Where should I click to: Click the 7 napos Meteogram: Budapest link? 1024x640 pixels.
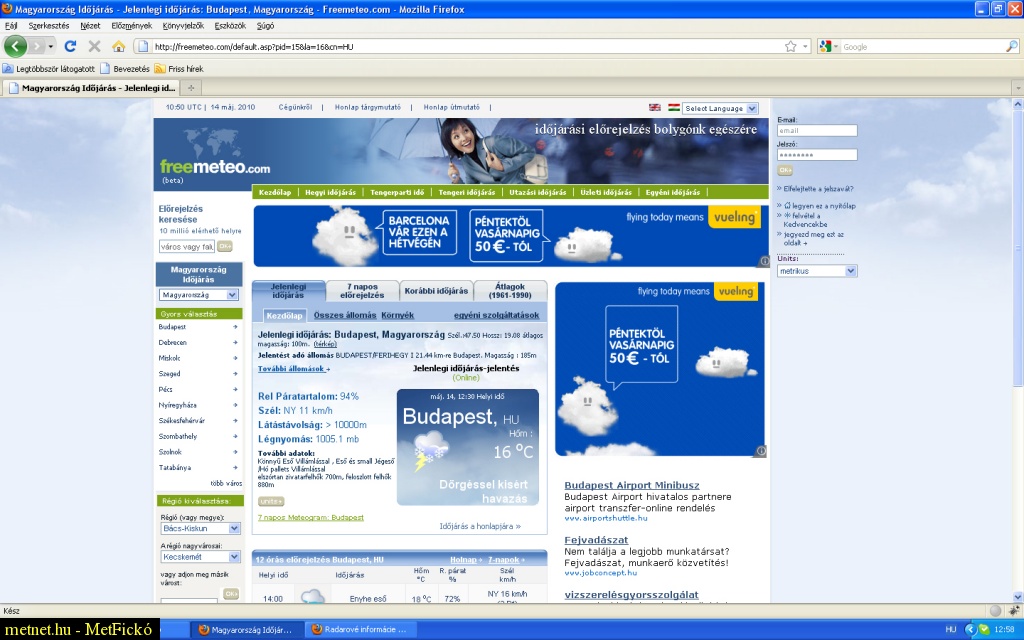tap(310, 517)
